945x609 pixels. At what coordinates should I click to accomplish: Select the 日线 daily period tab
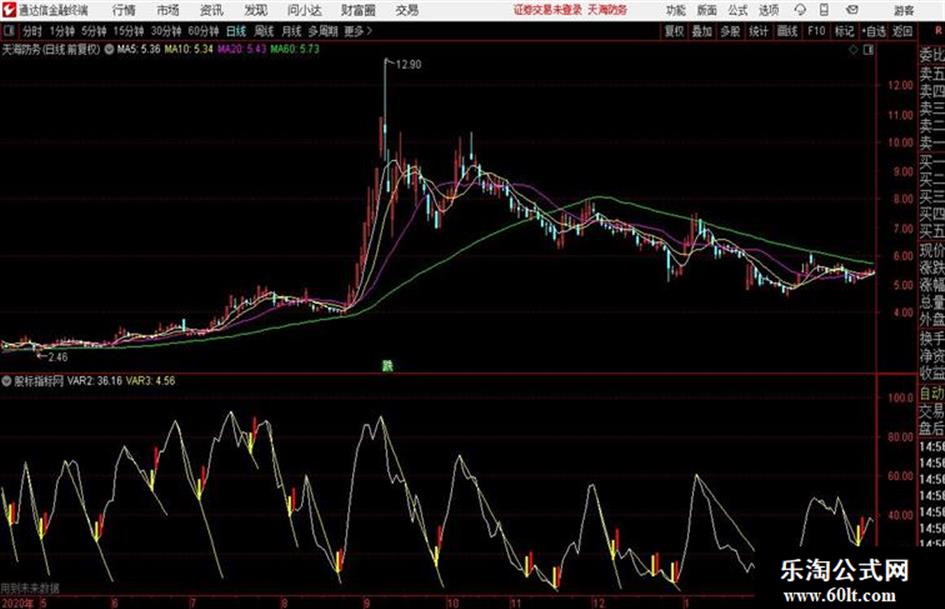(x=236, y=31)
